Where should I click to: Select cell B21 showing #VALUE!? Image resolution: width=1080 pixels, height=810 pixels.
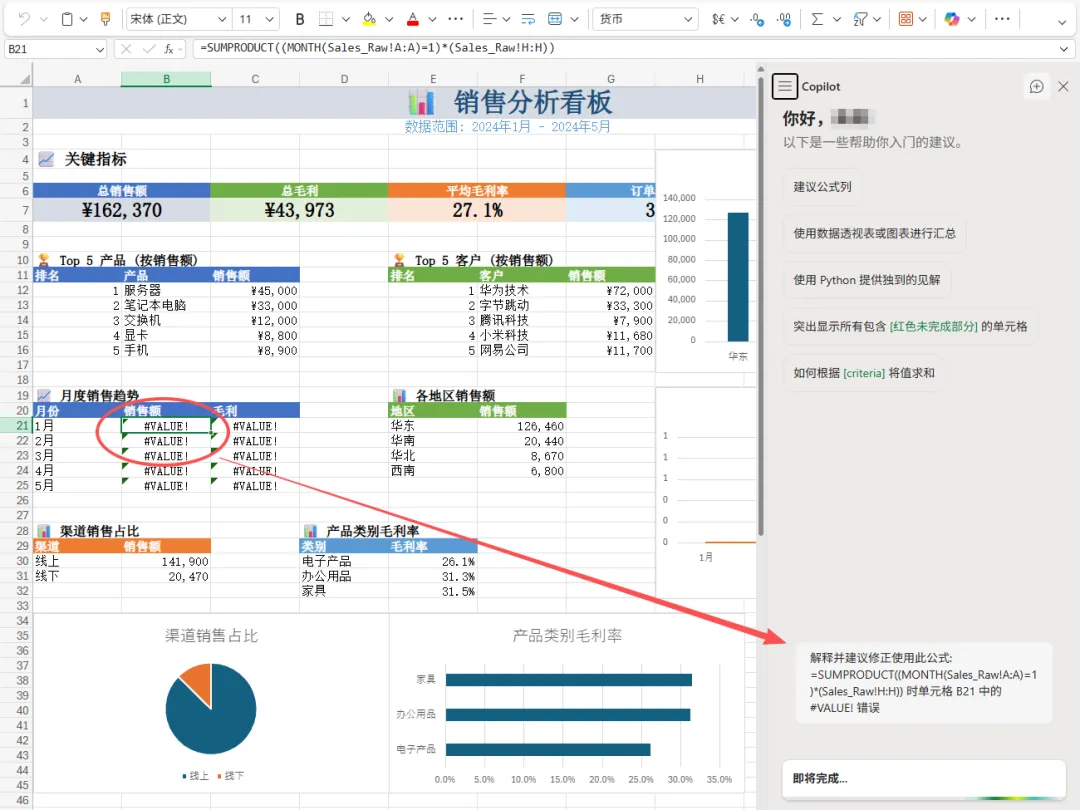[x=166, y=426]
